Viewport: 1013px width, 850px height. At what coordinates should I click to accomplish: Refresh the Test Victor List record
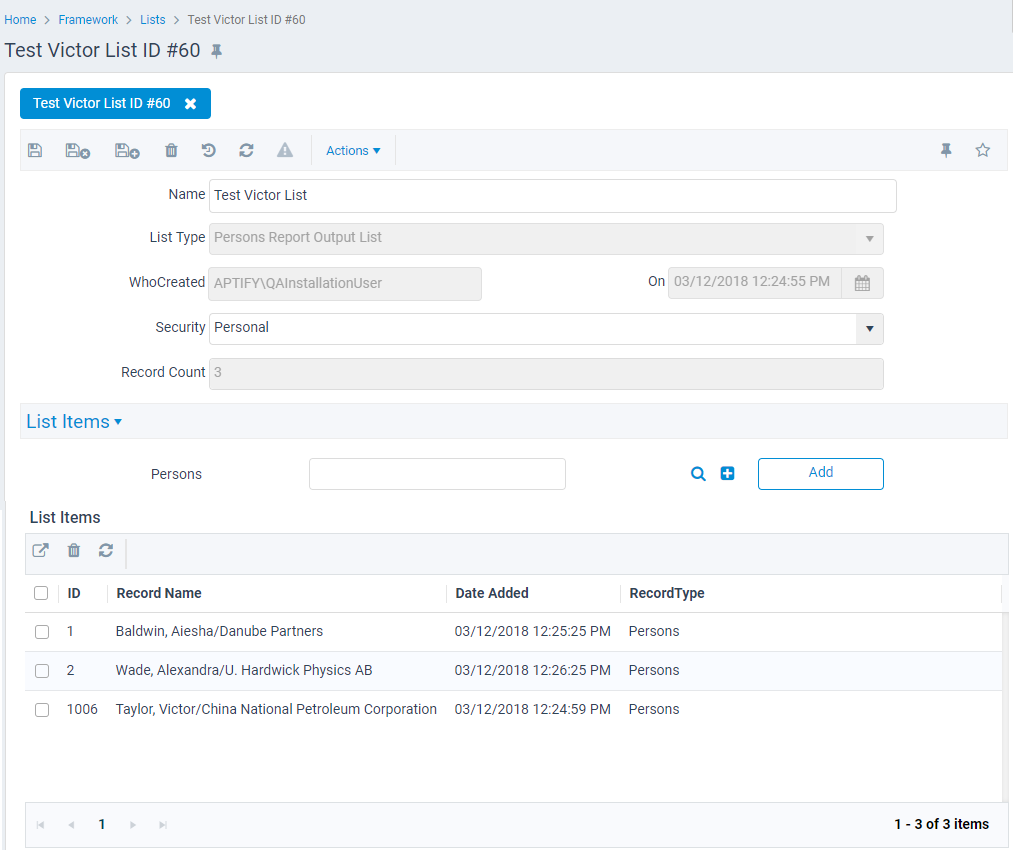click(246, 149)
